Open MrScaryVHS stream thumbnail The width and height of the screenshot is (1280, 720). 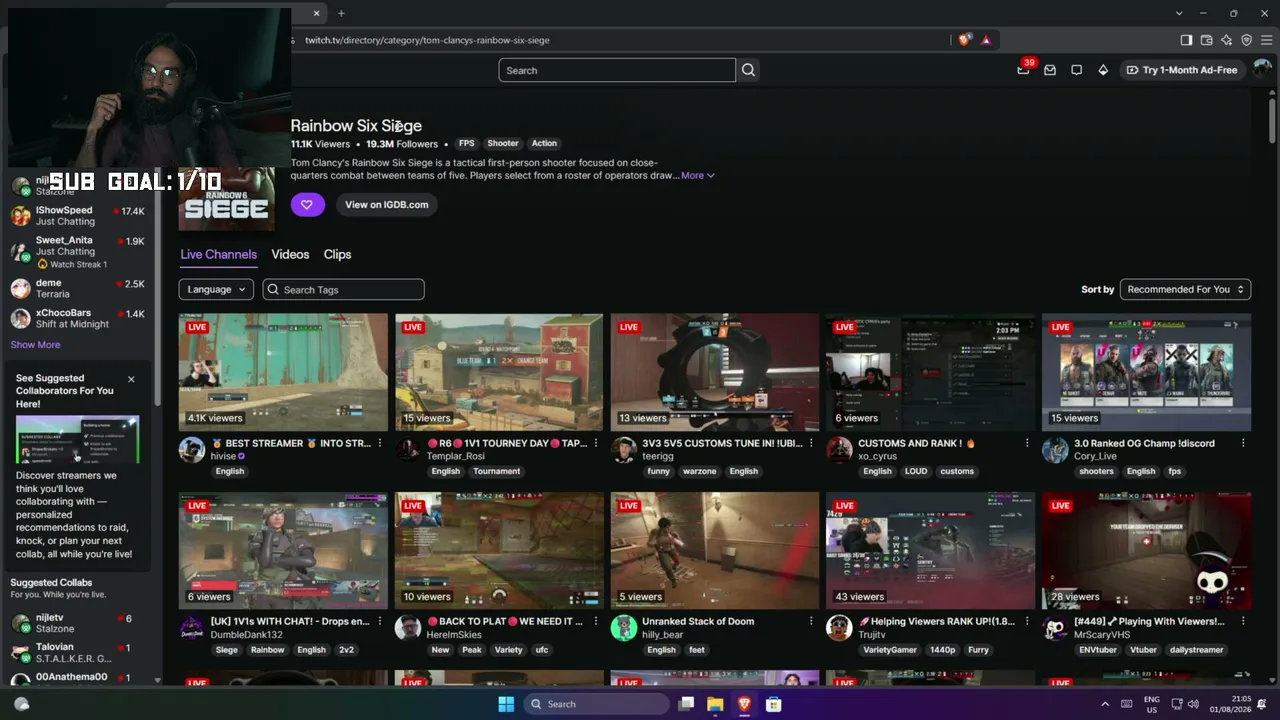tap(1147, 551)
